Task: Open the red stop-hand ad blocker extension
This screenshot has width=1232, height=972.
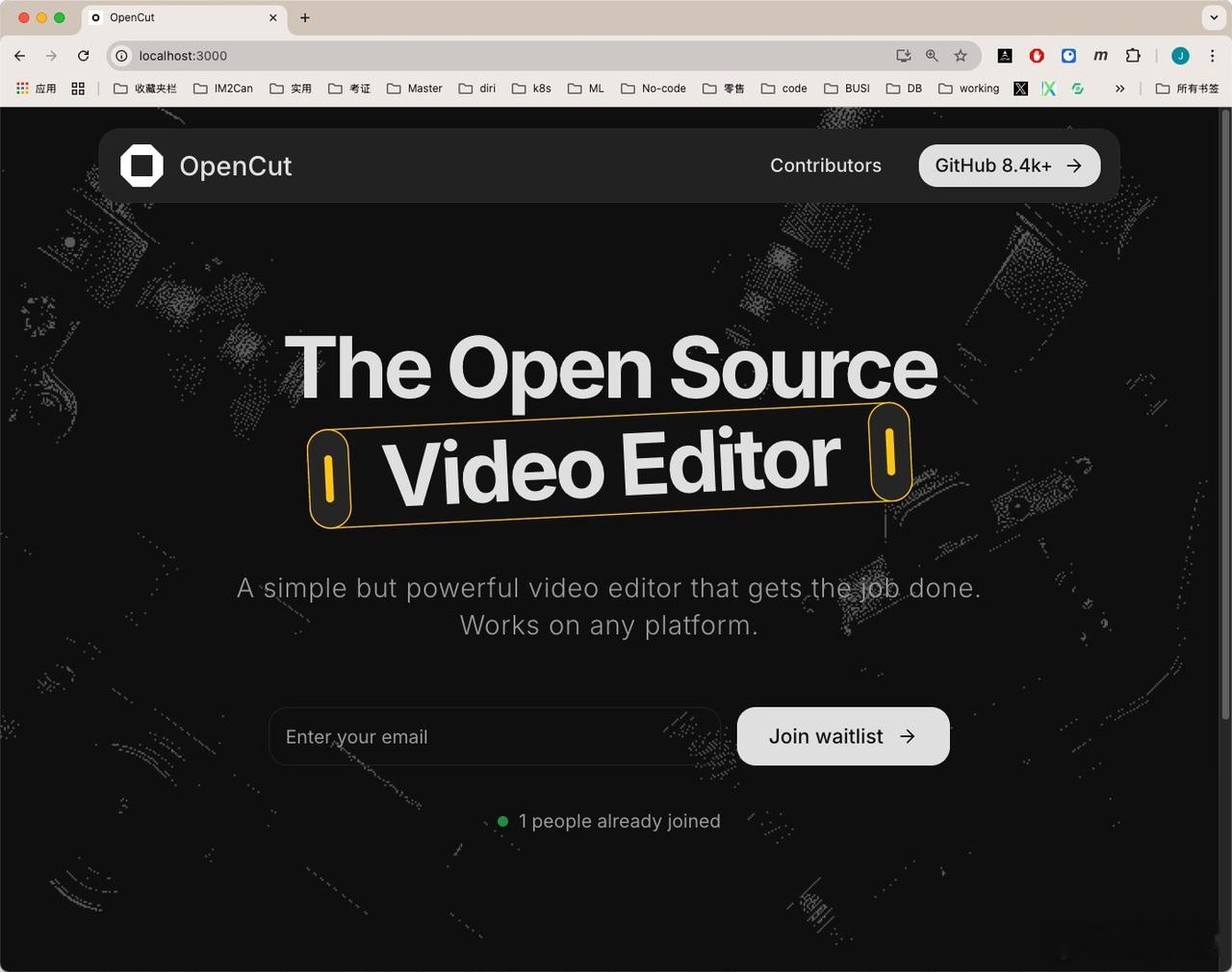Action: click(1037, 56)
